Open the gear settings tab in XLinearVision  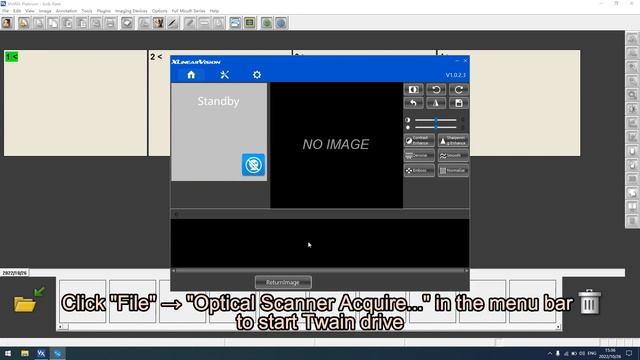(257, 75)
